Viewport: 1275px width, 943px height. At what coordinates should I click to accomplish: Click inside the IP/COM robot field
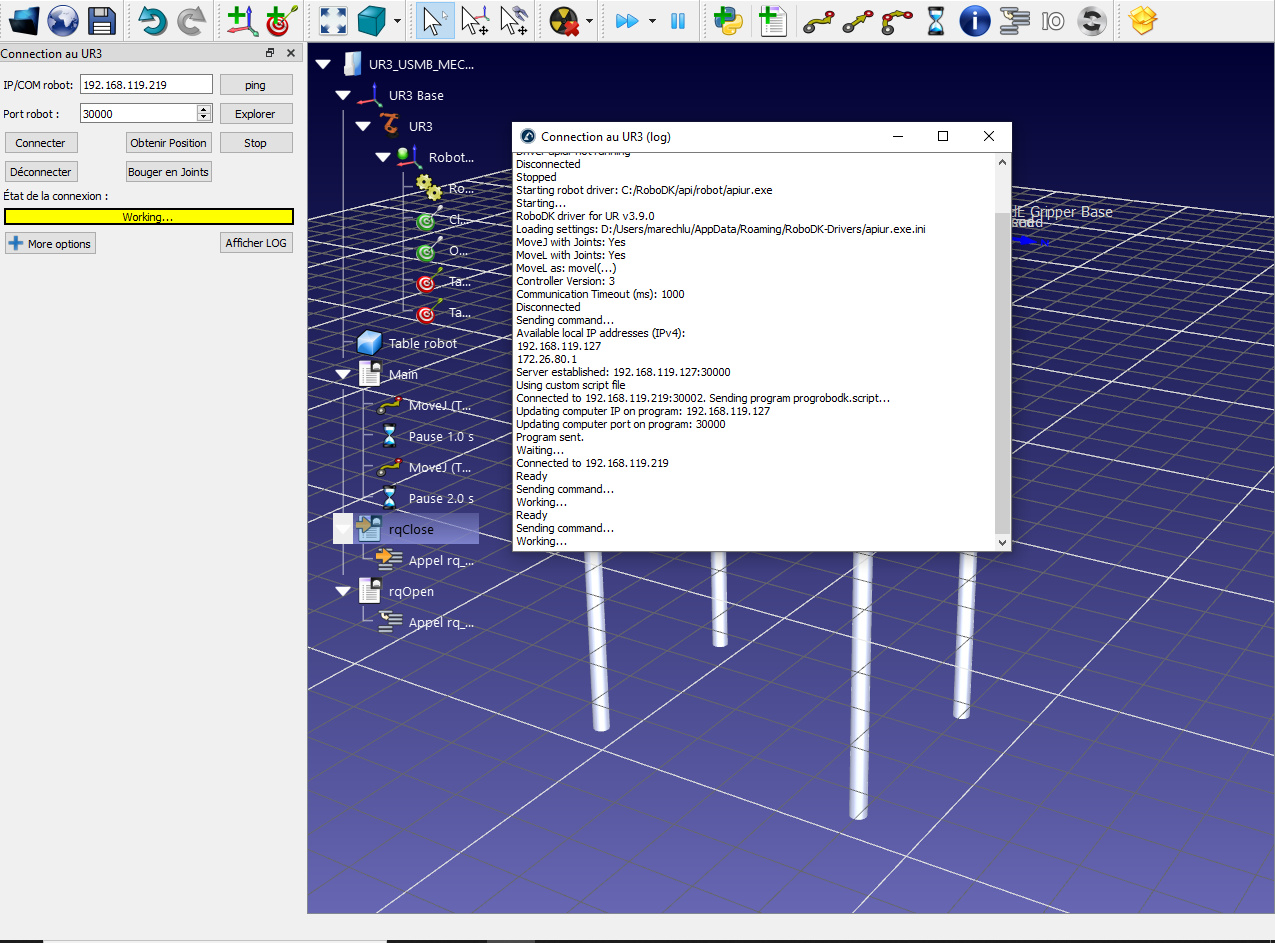(146, 85)
